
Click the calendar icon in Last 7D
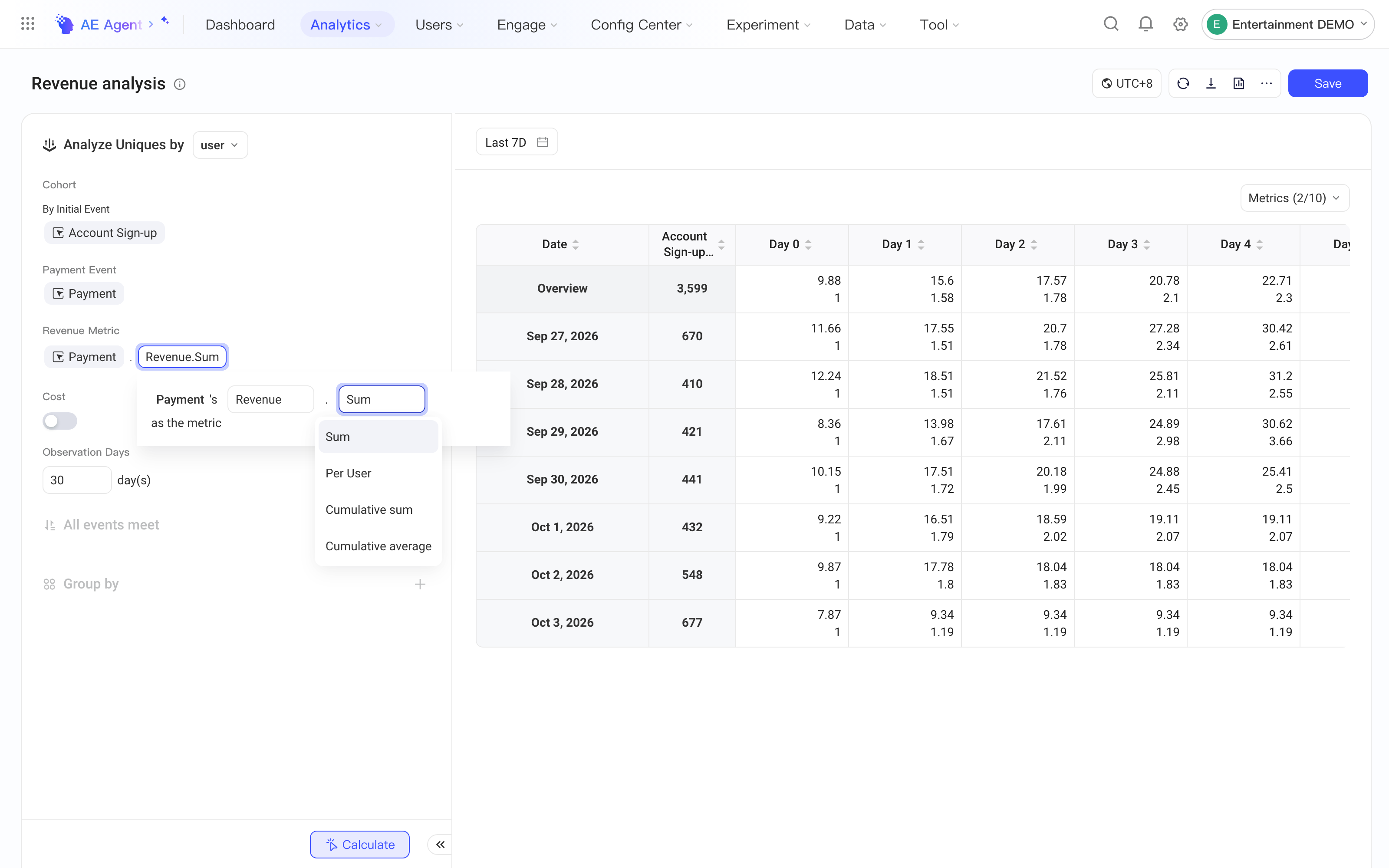[x=543, y=142]
